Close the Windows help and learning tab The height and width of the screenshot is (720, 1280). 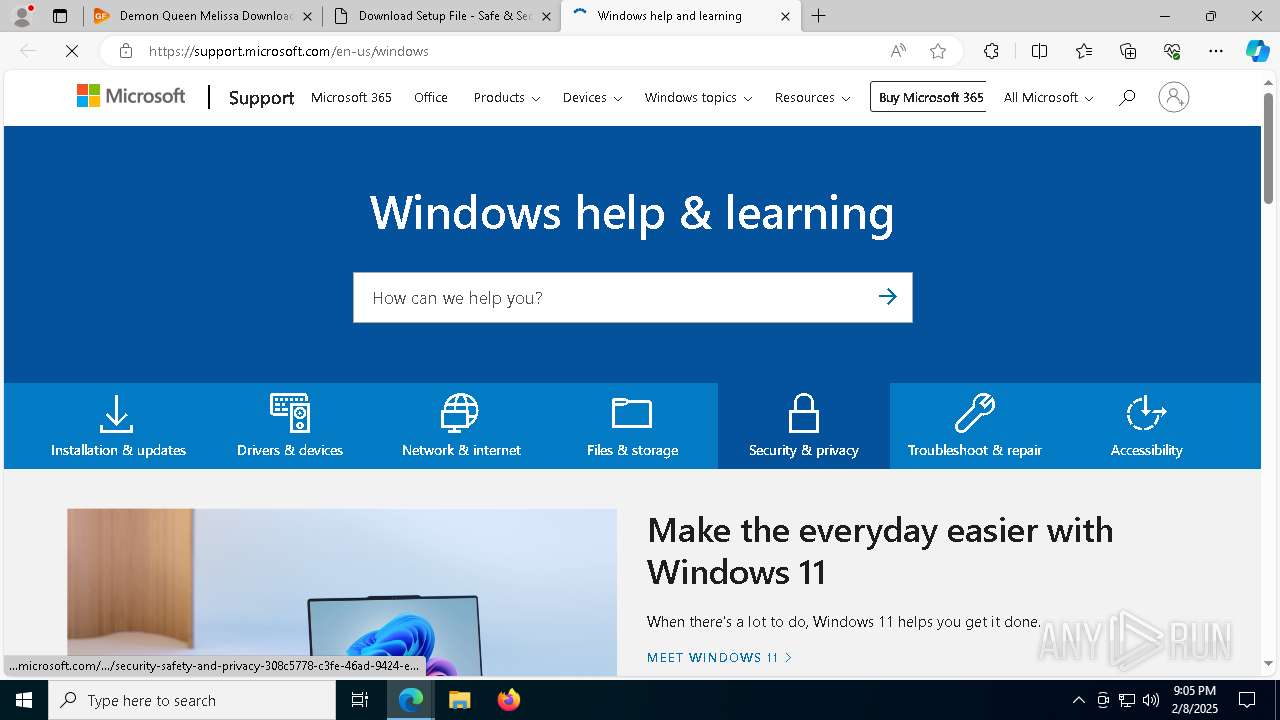[785, 16]
